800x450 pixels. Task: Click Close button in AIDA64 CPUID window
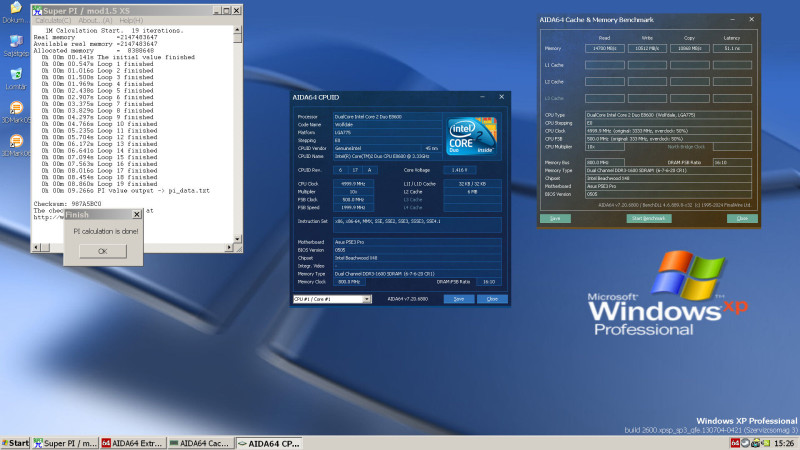(492, 299)
